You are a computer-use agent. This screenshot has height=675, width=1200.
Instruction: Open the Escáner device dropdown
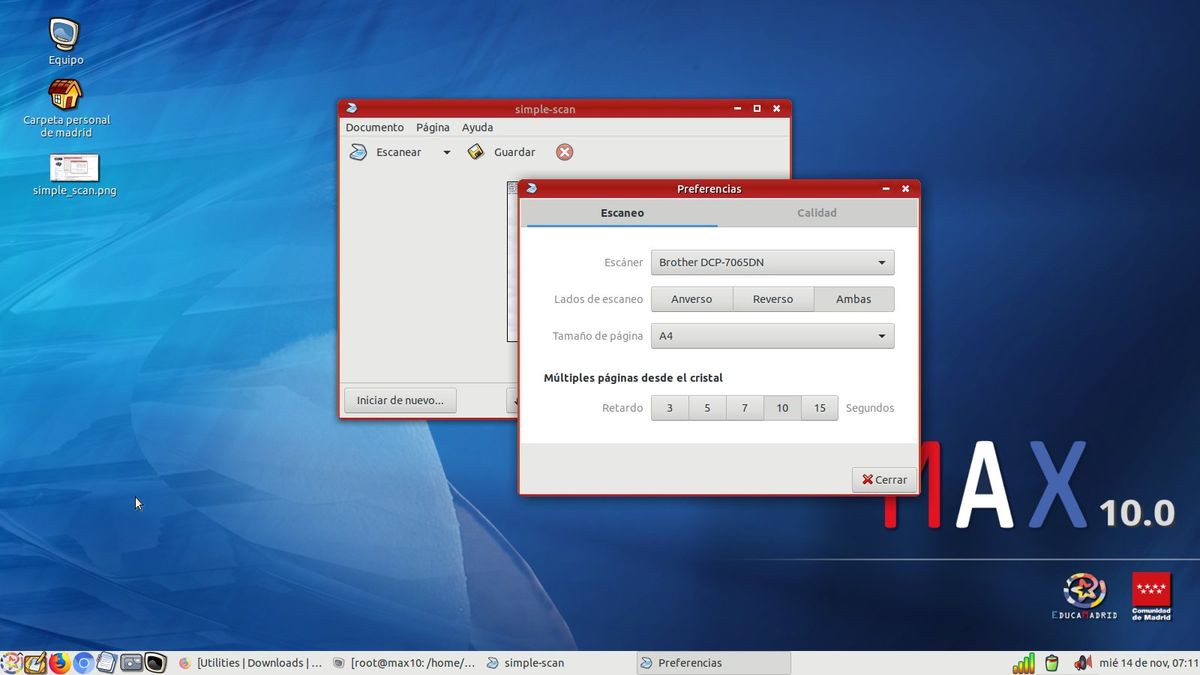click(773, 263)
